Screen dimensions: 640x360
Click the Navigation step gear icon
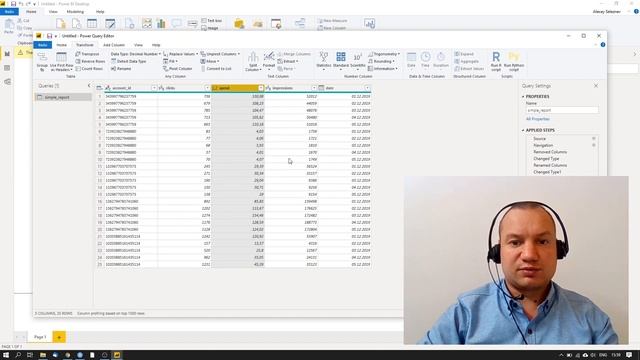[594, 145]
